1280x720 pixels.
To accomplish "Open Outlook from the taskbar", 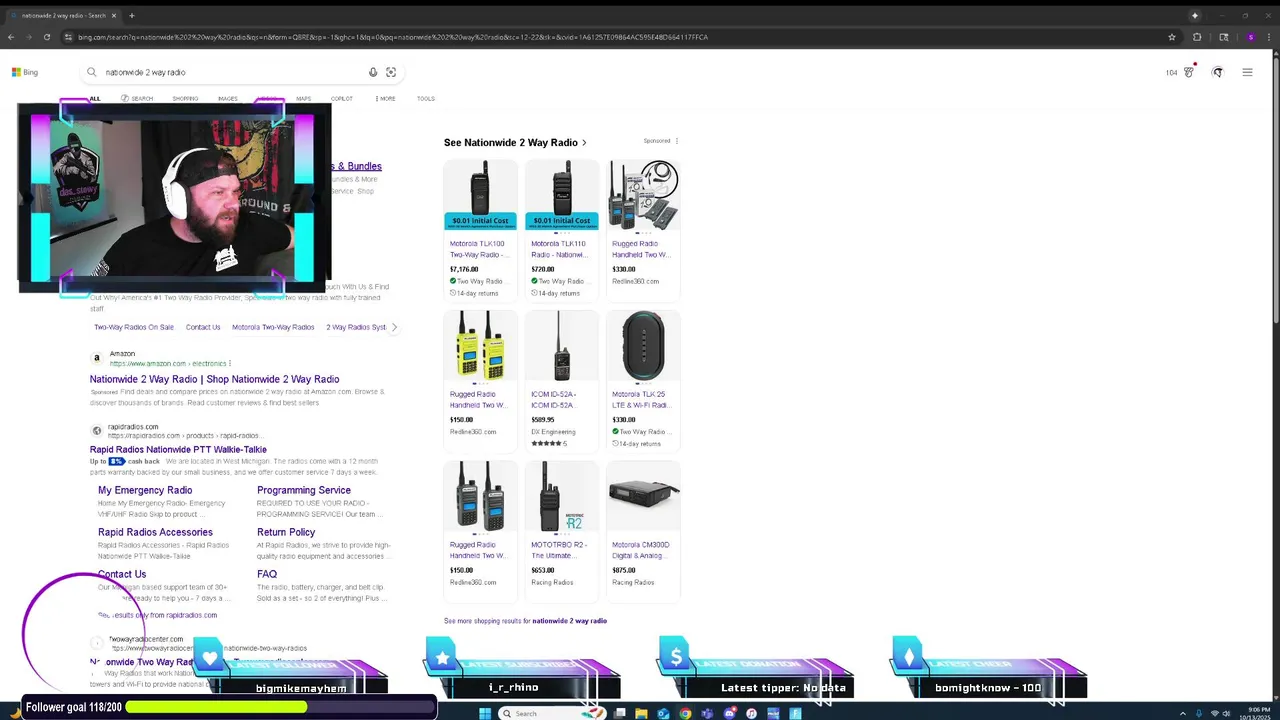I will coord(663,713).
